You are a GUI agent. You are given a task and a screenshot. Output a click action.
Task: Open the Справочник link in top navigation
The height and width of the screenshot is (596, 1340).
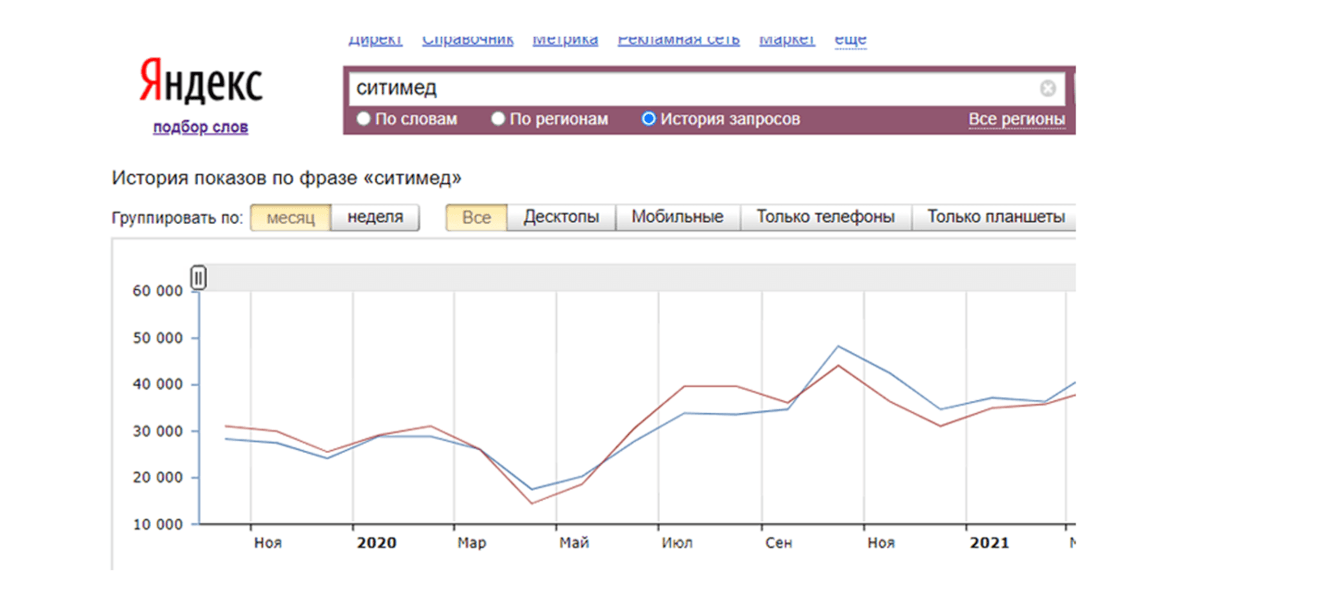(x=468, y=40)
